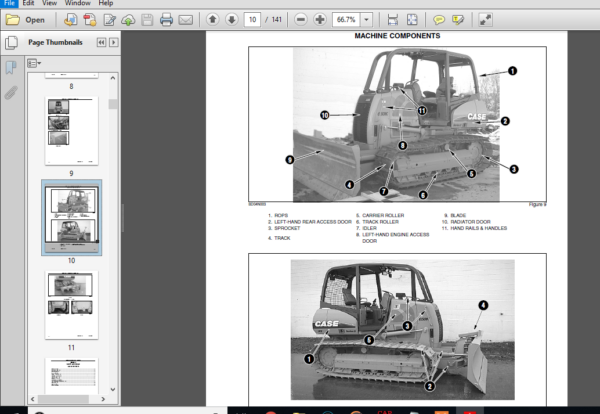The width and height of the screenshot is (600, 414).
Task: Click the '10. RADIATOR DOOR' legend entry
Action: [466, 222]
